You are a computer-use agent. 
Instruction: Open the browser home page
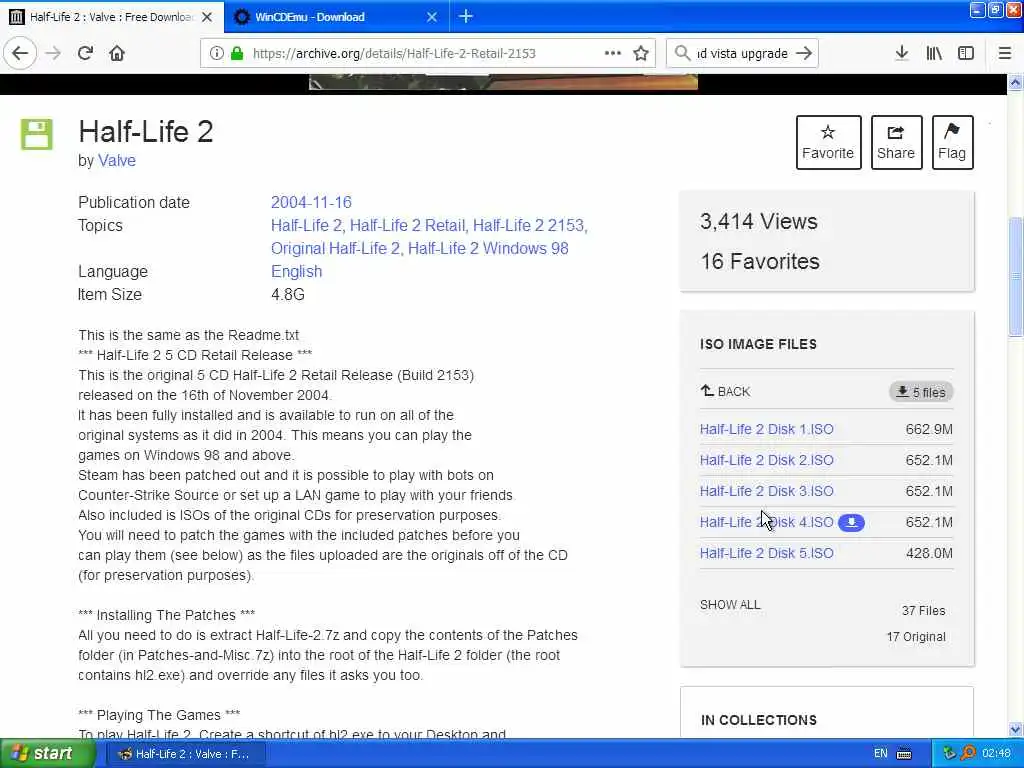(x=117, y=54)
